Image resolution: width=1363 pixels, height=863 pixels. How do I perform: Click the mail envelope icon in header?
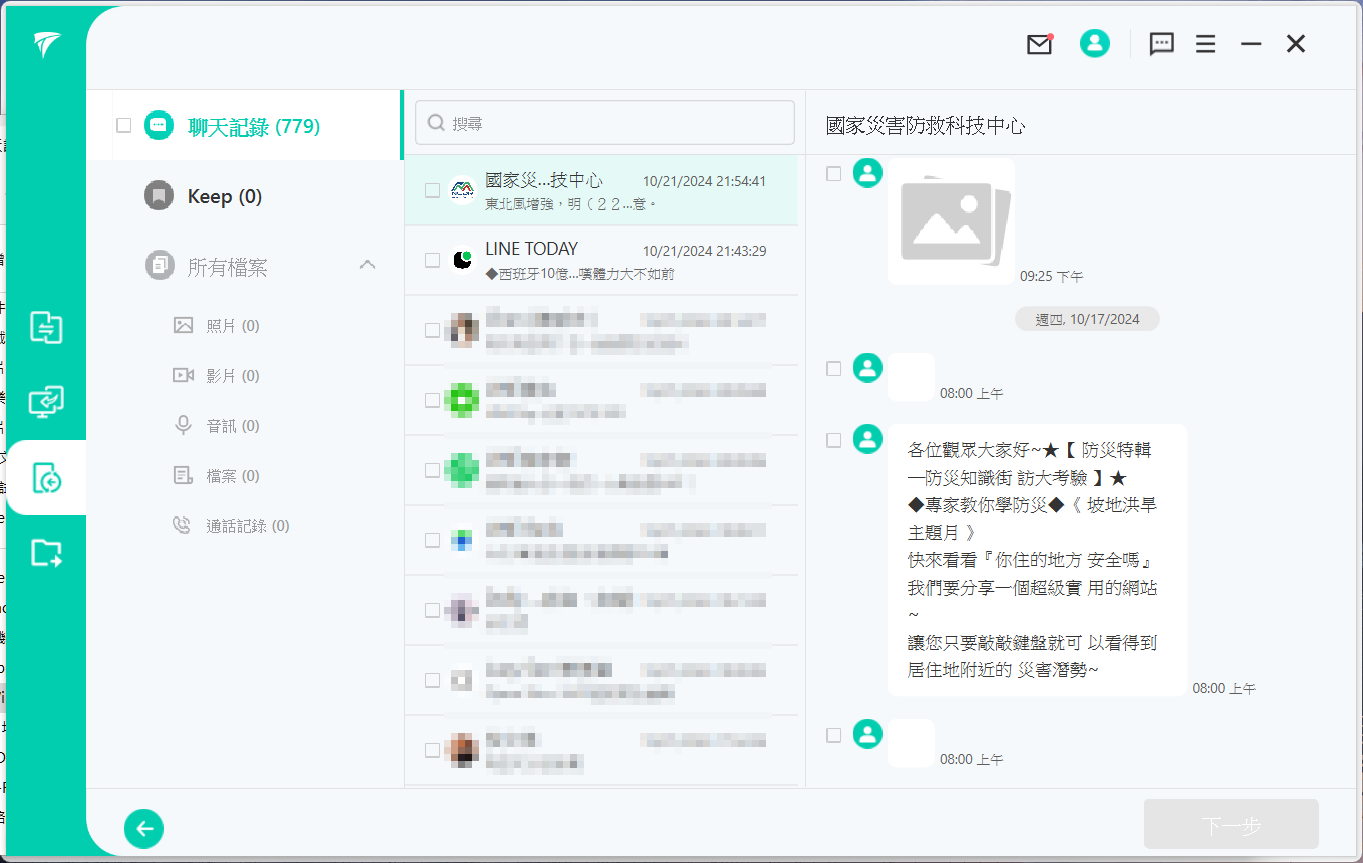(1039, 44)
